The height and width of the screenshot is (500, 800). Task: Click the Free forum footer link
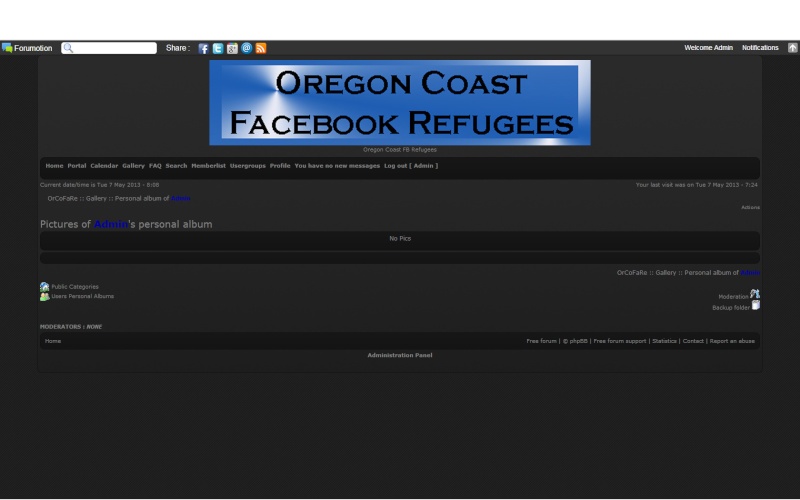point(541,341)
